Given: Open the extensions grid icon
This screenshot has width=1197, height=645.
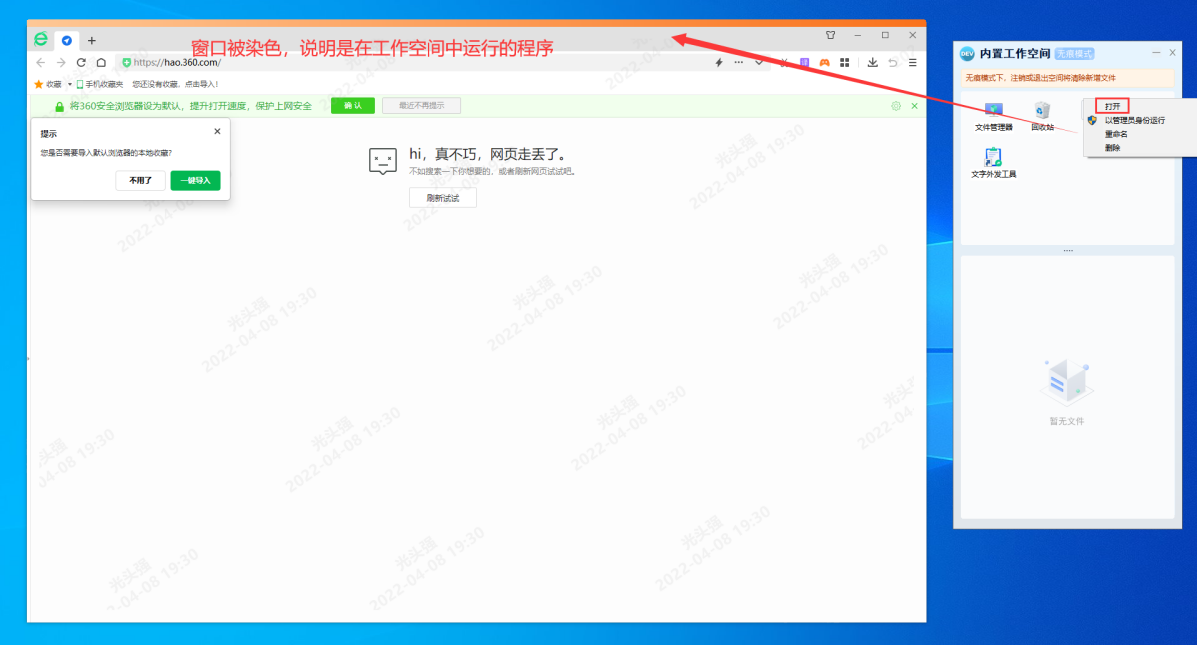Looking at the screenshot, I should (x=845, y=62).
